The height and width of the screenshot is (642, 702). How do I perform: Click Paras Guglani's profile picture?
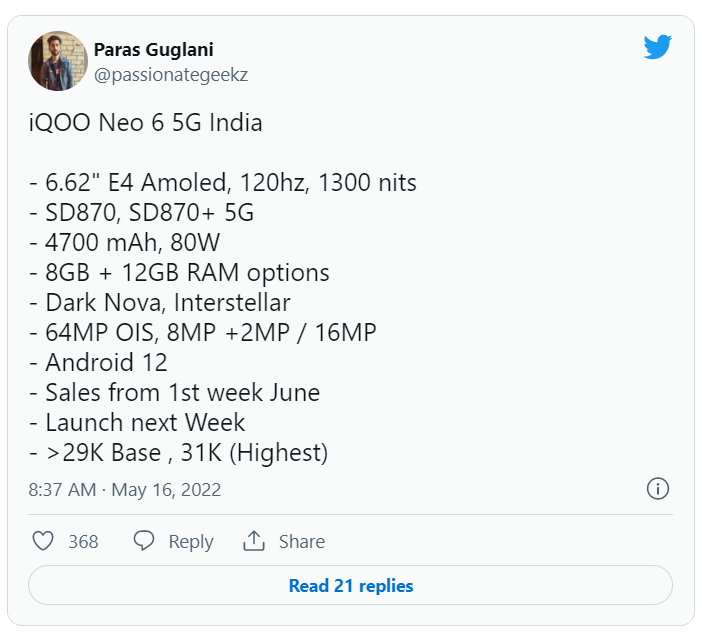[x=57, y=61]
